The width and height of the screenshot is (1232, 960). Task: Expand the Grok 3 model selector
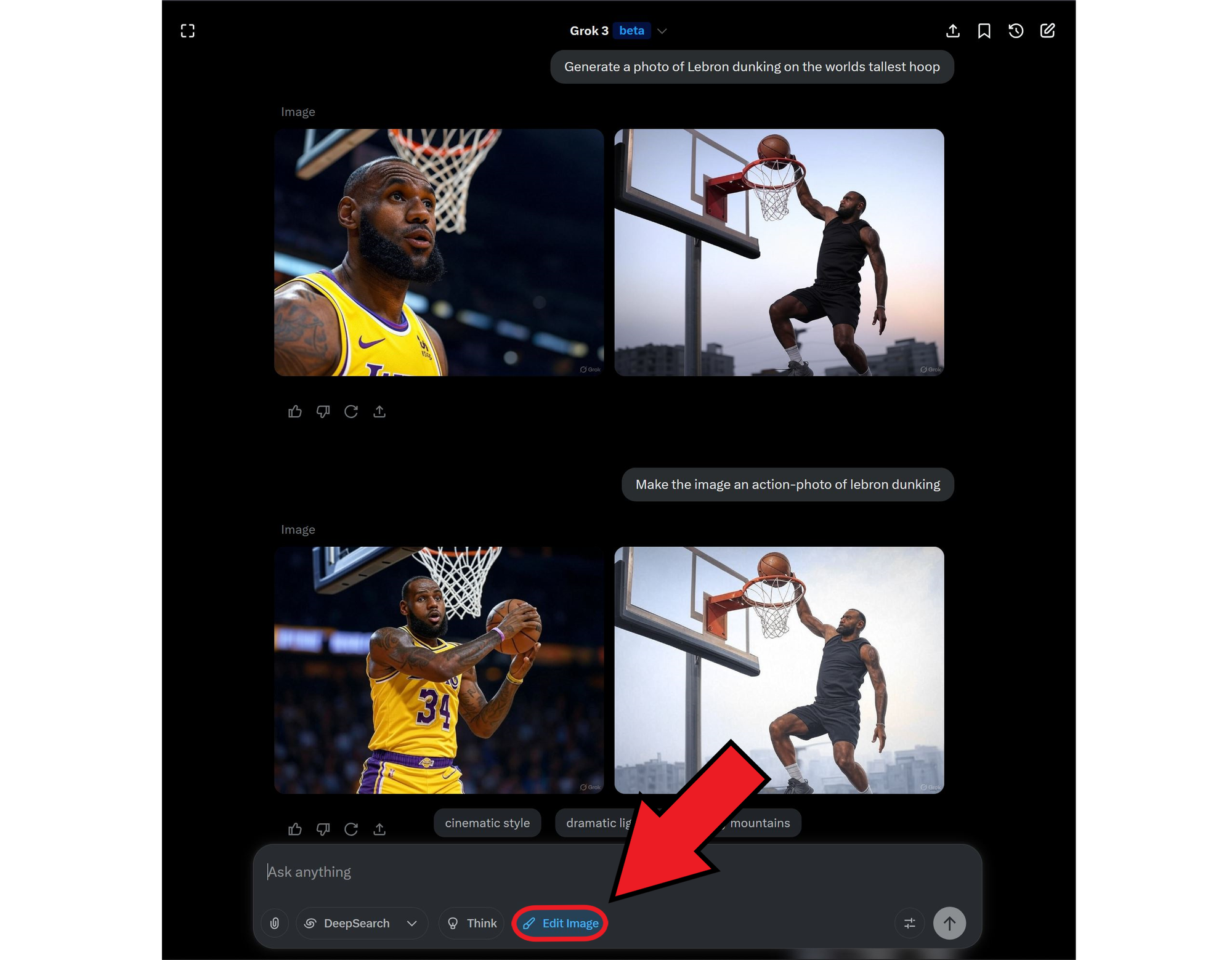pyautogui.click(x=662, y=30)
